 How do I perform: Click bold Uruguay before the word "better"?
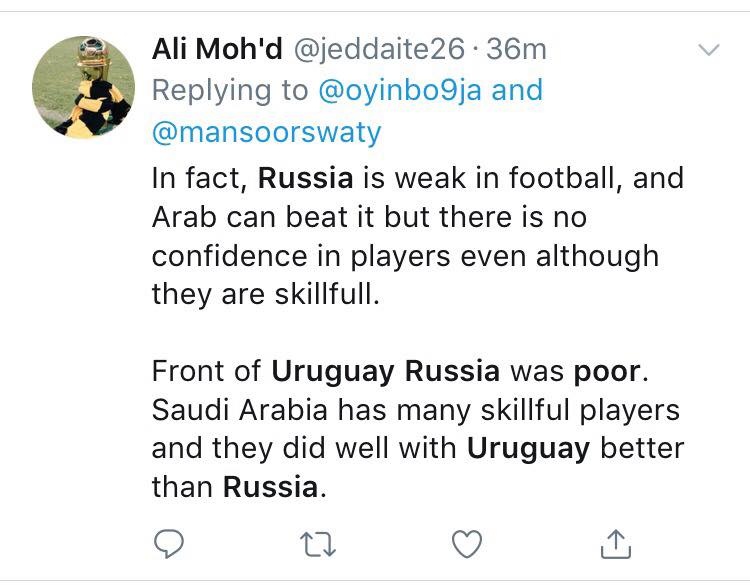click(529, 447)
